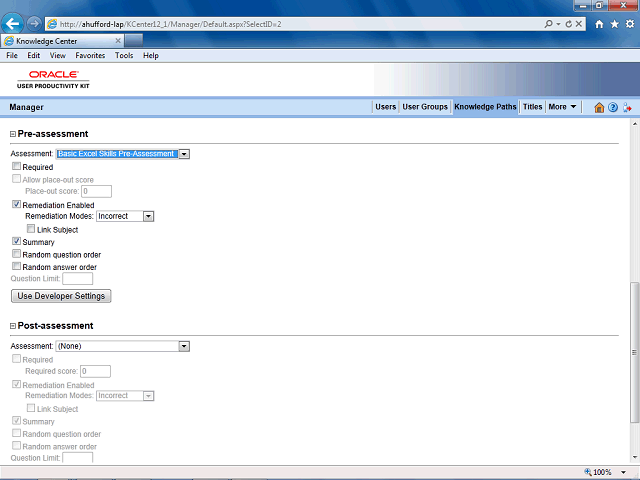The height and width of the screenshot is (480, 640).
Task: Enable Pre-assessment Random answer order
Action: (x=16, y=266)
